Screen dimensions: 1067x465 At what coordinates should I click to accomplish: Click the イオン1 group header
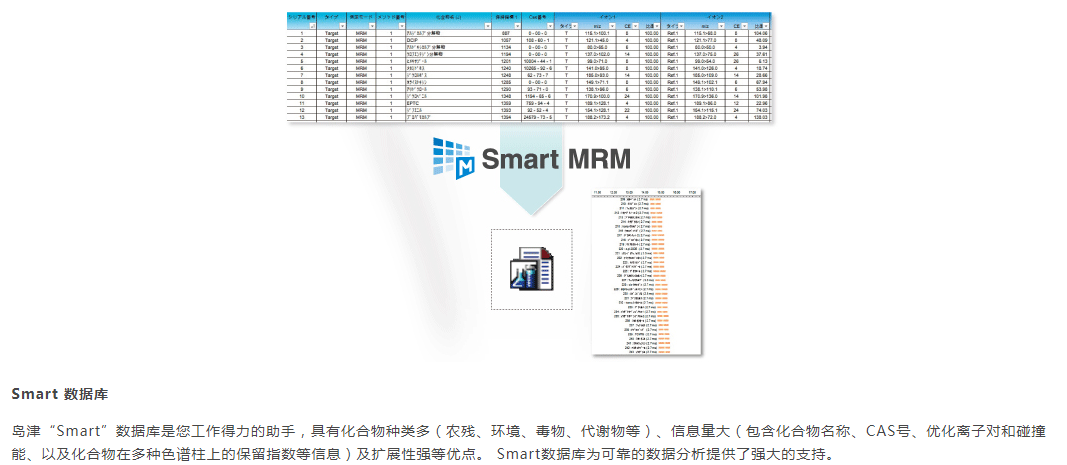coord(608,17)
